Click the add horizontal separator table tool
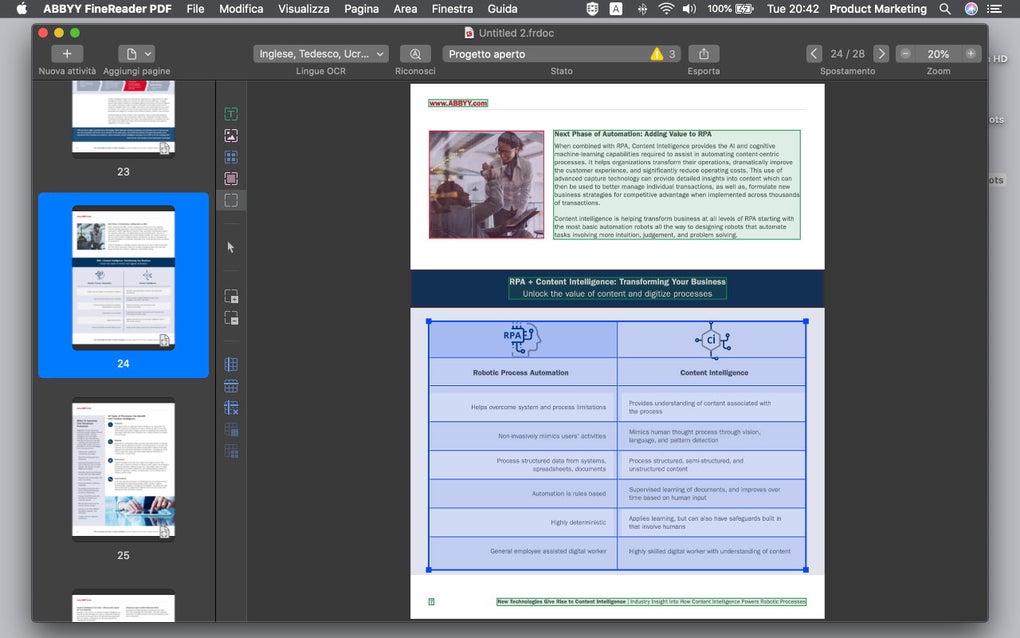This screenshot has width=1020, height=638. coord(231,386)
